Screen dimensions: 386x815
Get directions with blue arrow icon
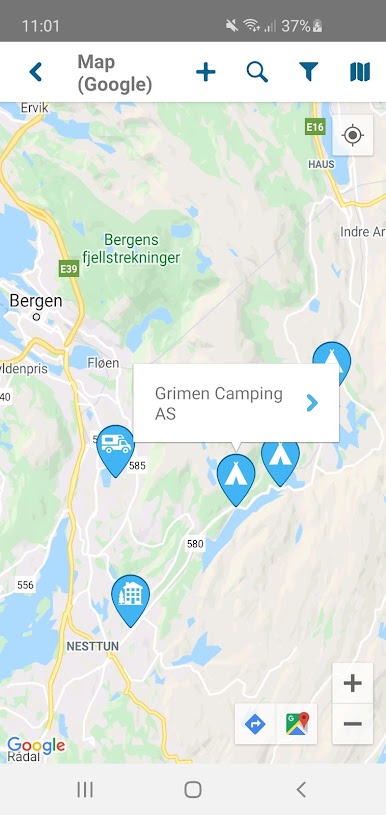(x=255, y=724)
